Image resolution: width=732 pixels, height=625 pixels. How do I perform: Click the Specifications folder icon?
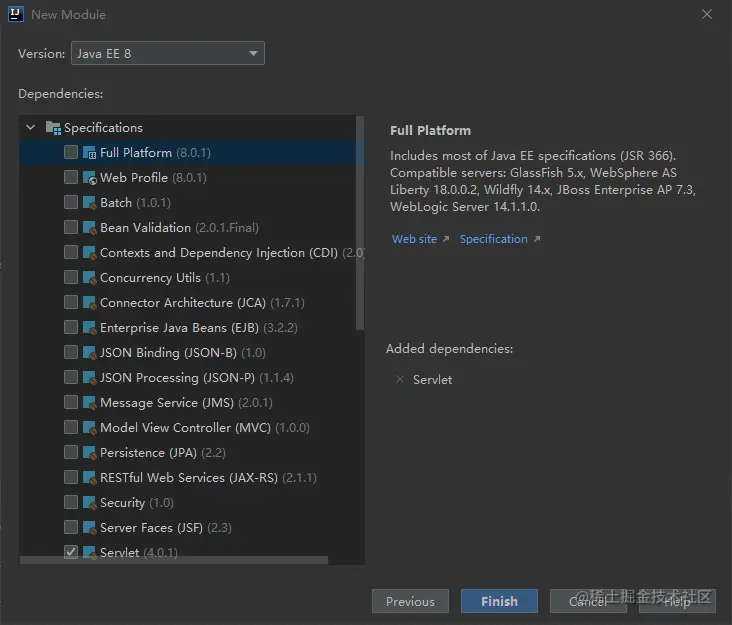(53, 127)
